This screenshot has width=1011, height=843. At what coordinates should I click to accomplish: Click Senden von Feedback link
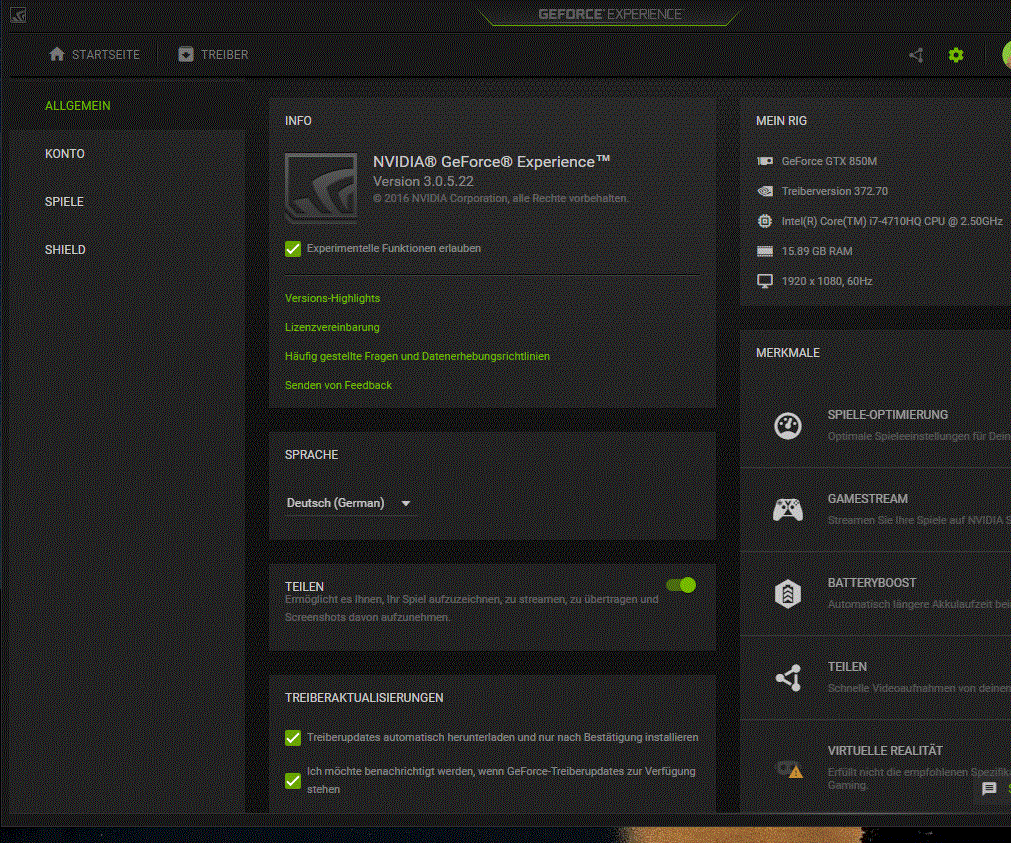338,385
